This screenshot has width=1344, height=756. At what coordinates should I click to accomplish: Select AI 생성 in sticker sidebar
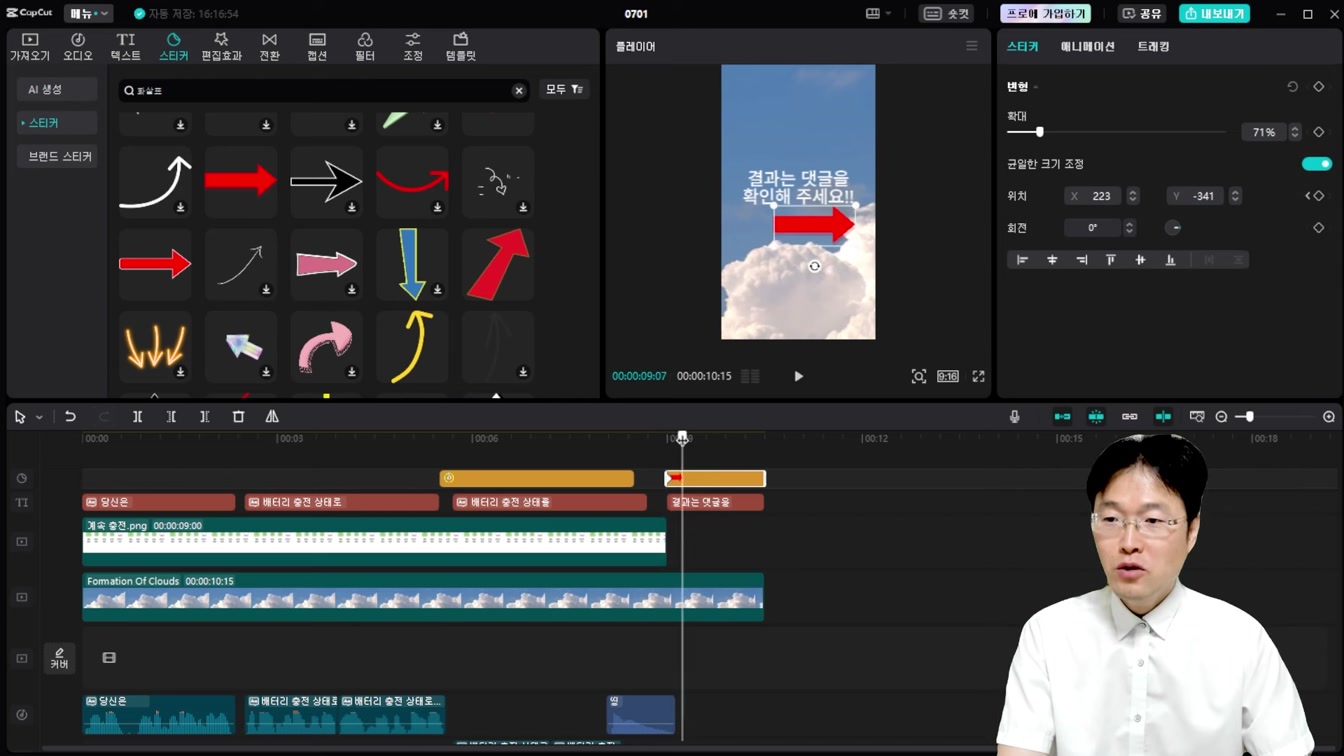click(56, 89)
